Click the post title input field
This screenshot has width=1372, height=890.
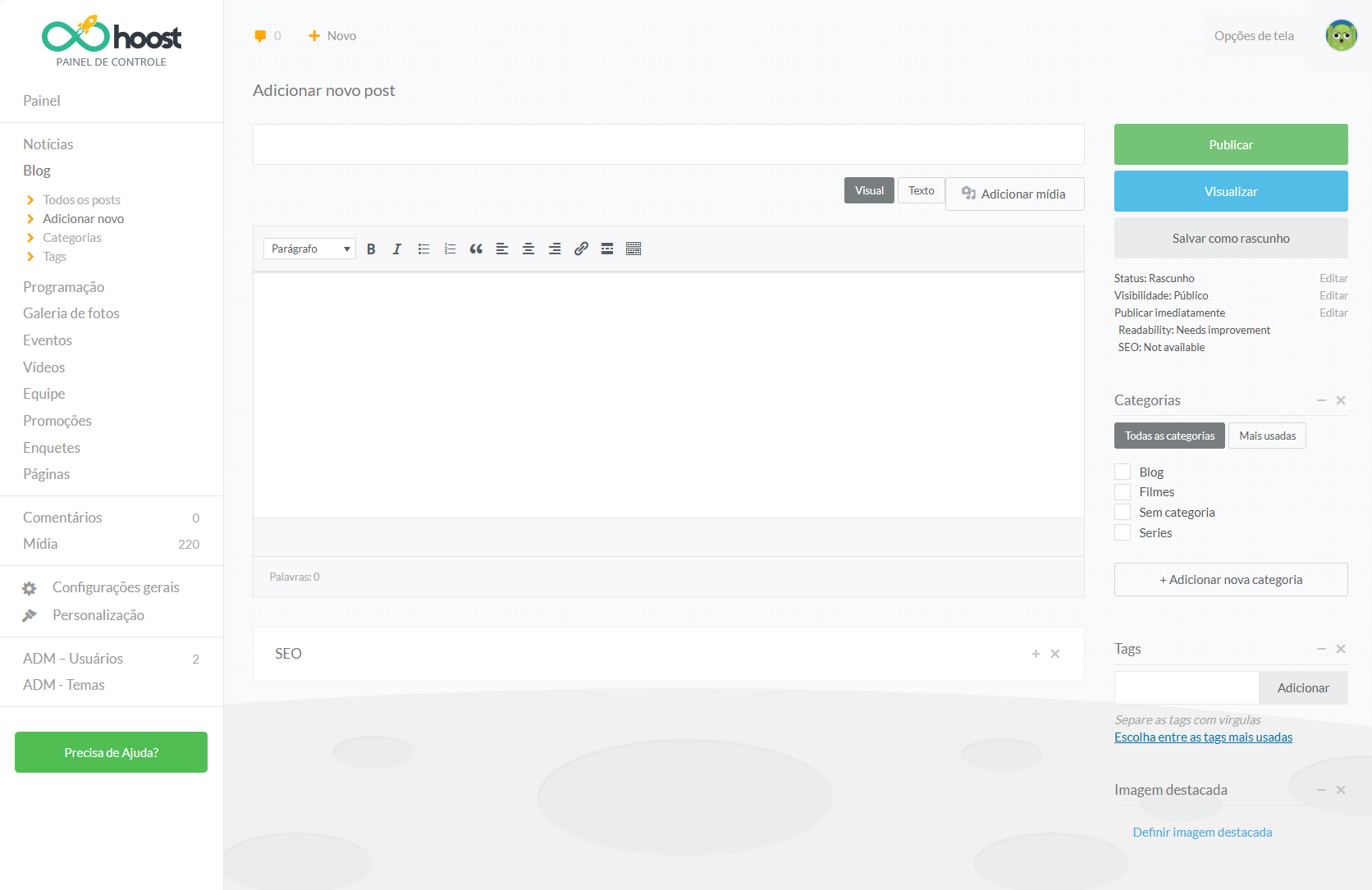668,145
